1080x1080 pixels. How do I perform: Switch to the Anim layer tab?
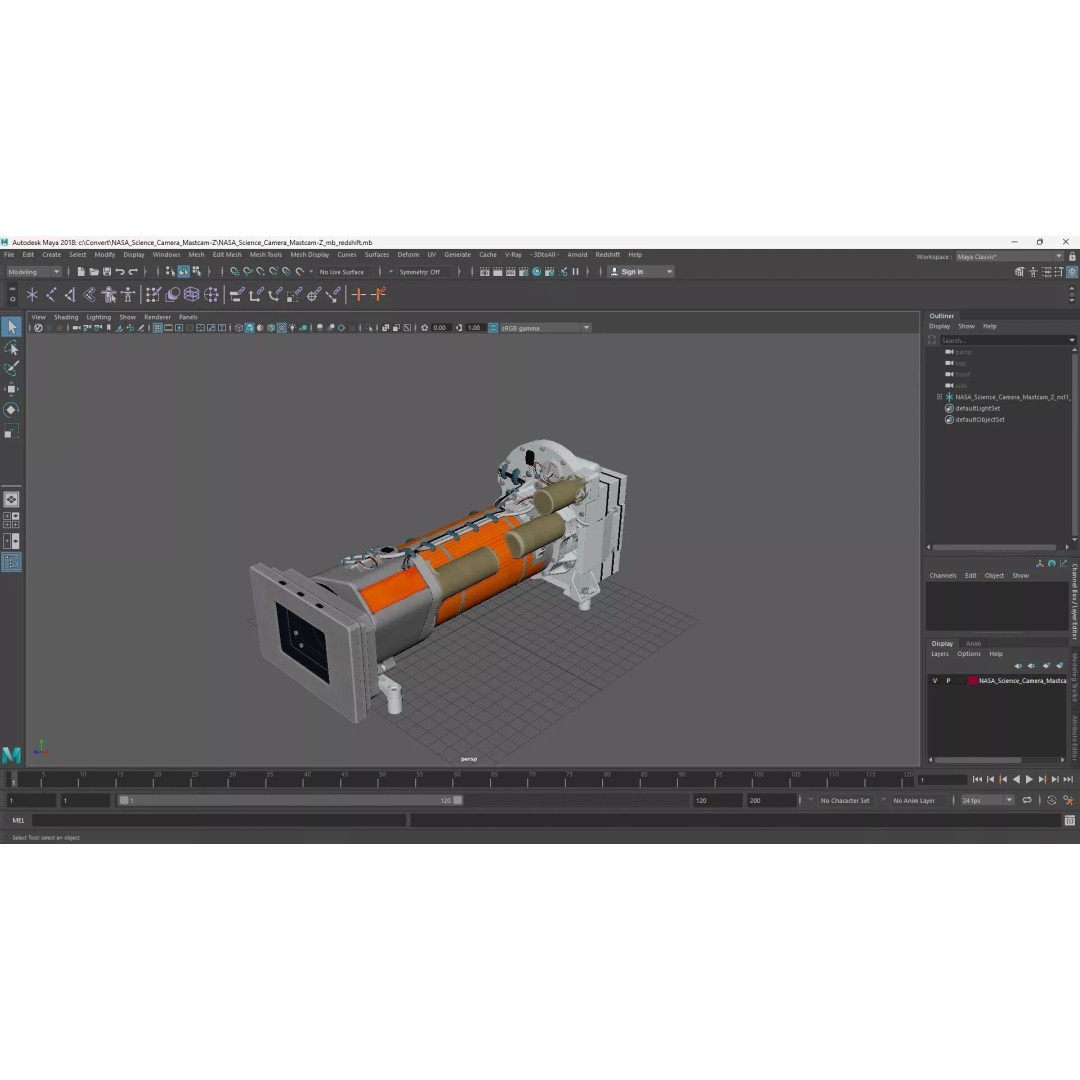coord(973,643)
